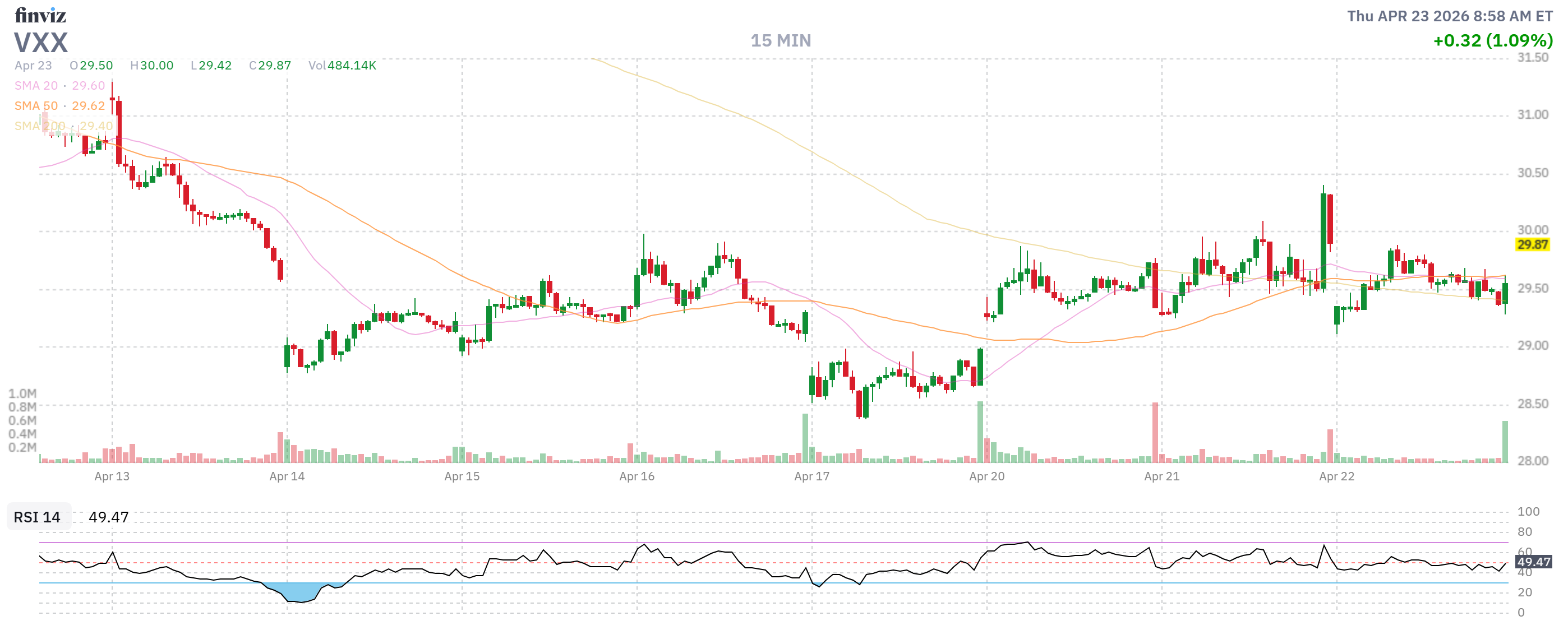Click the yellow 29.87 current price tag
This screenshot has height=630, width=1568.
[x=1532, y=244]
